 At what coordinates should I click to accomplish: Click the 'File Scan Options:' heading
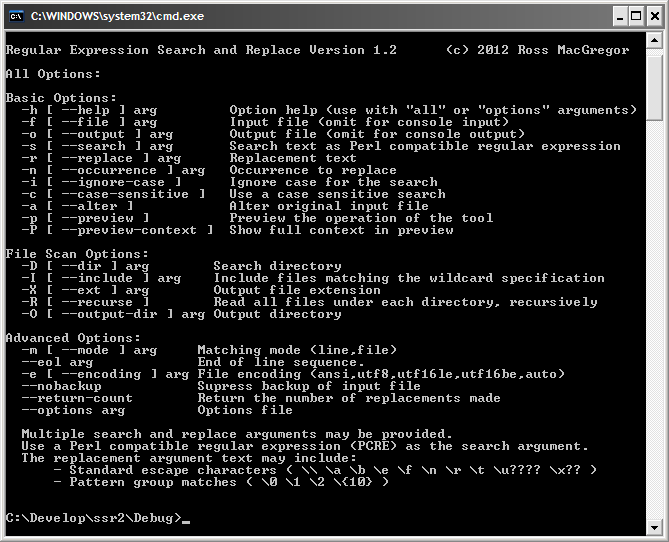coord(77,254)
